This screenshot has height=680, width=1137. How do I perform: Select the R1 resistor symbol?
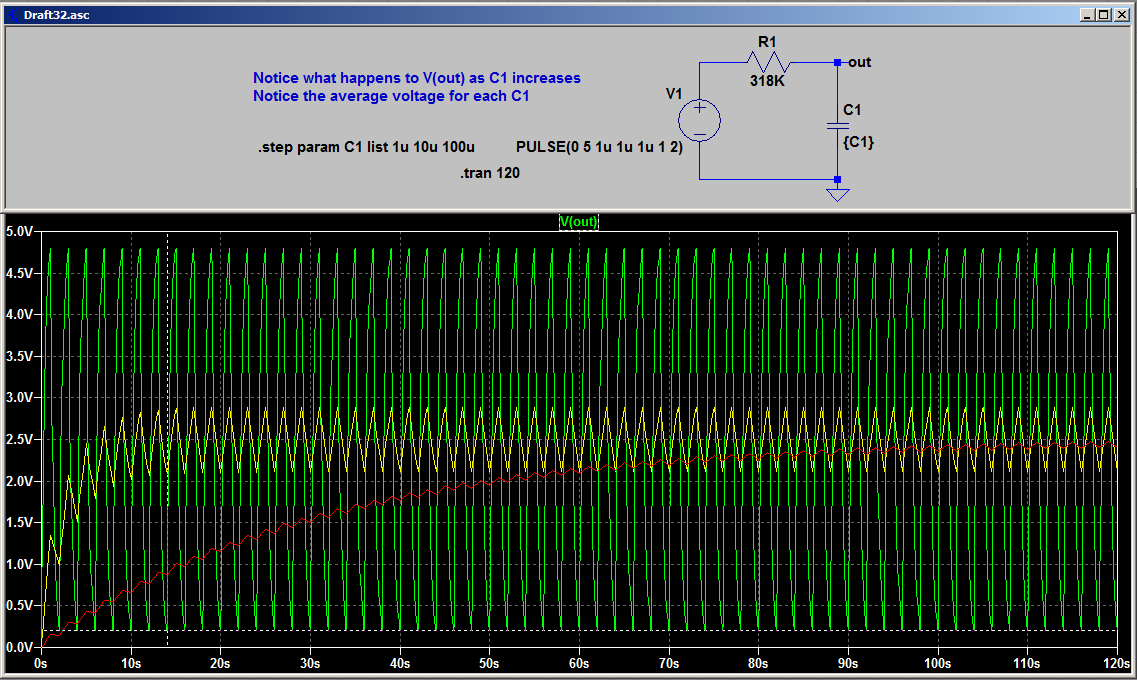coord(767,62)
